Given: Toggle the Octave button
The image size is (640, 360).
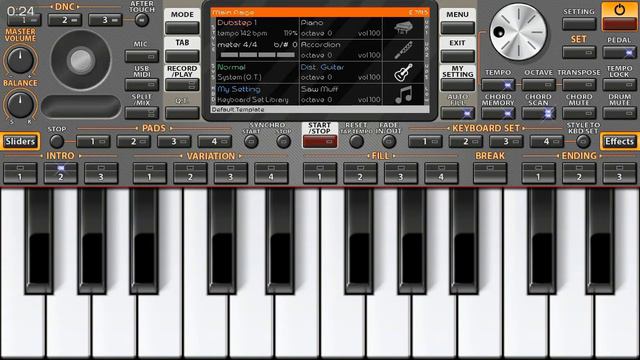Looking at the screenshot, I should pos(538,85).
